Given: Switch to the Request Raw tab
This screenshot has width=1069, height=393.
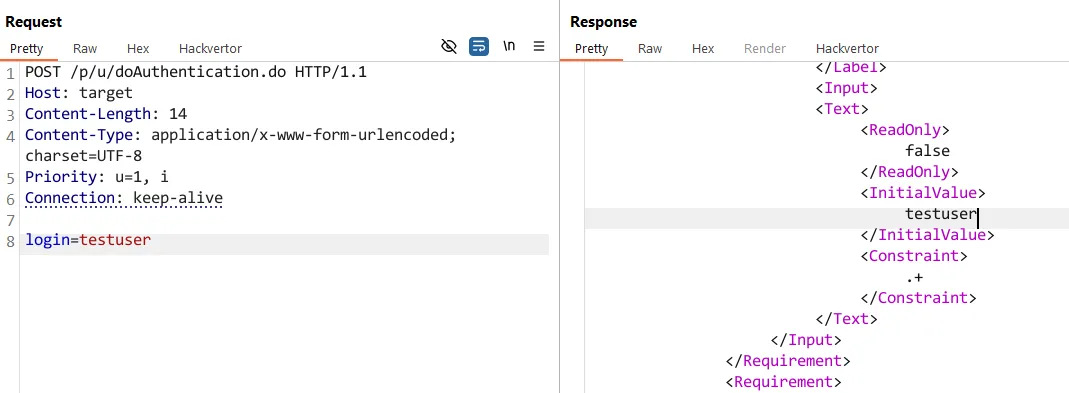Looking at the screenshot, I should (x=85, y=48).
